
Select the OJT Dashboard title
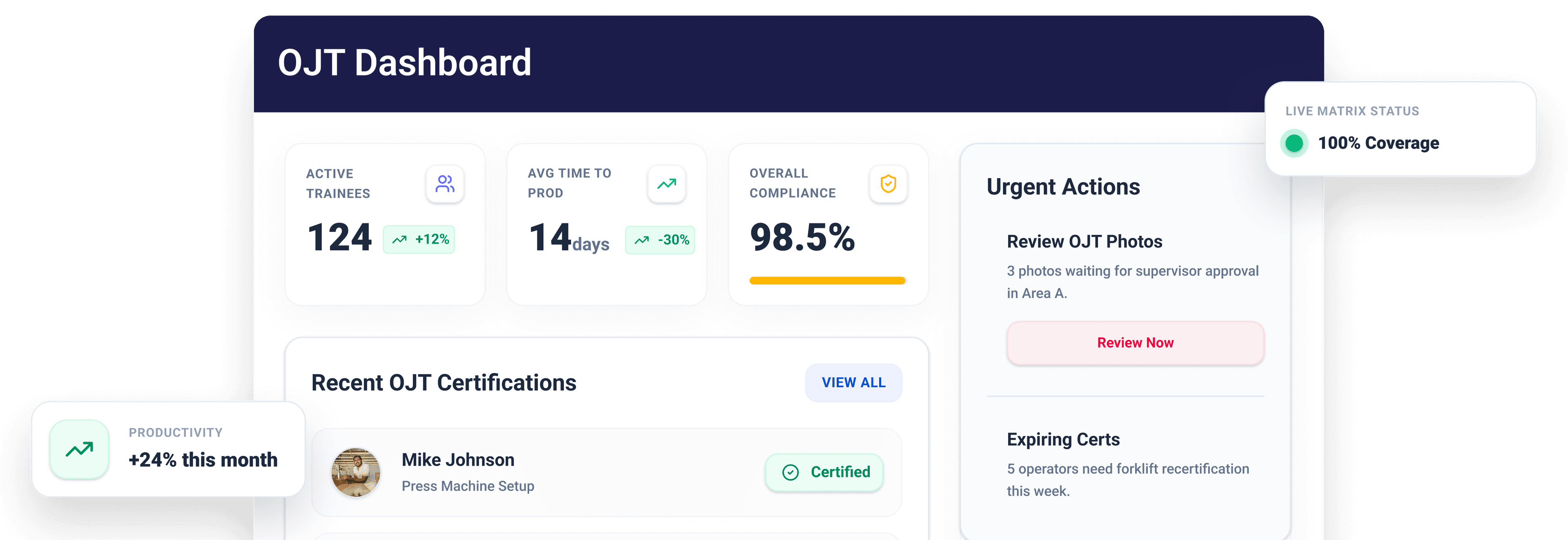pos(405,63)
